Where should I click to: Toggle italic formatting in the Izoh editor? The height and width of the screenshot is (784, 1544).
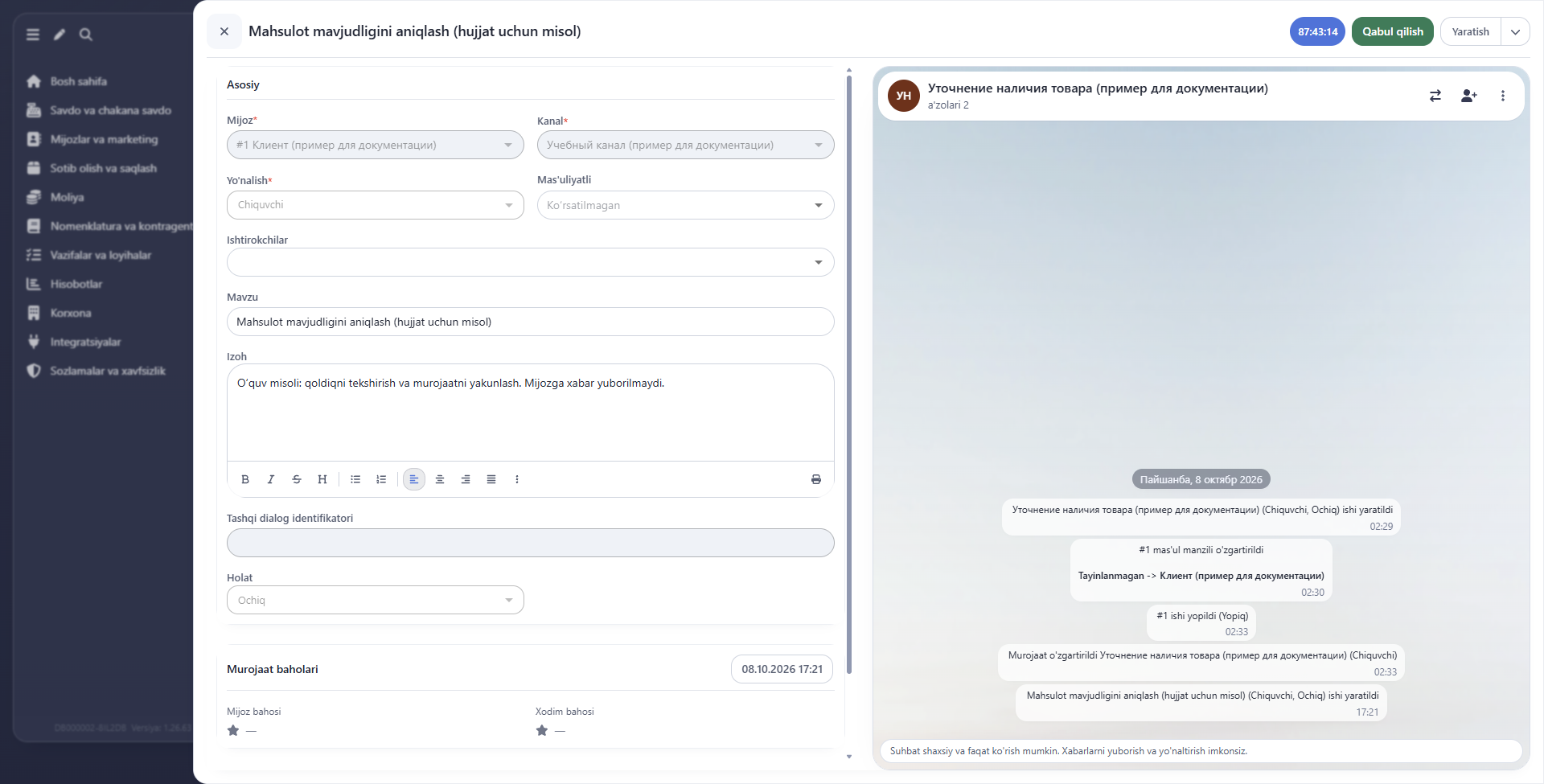coord(271,479)
